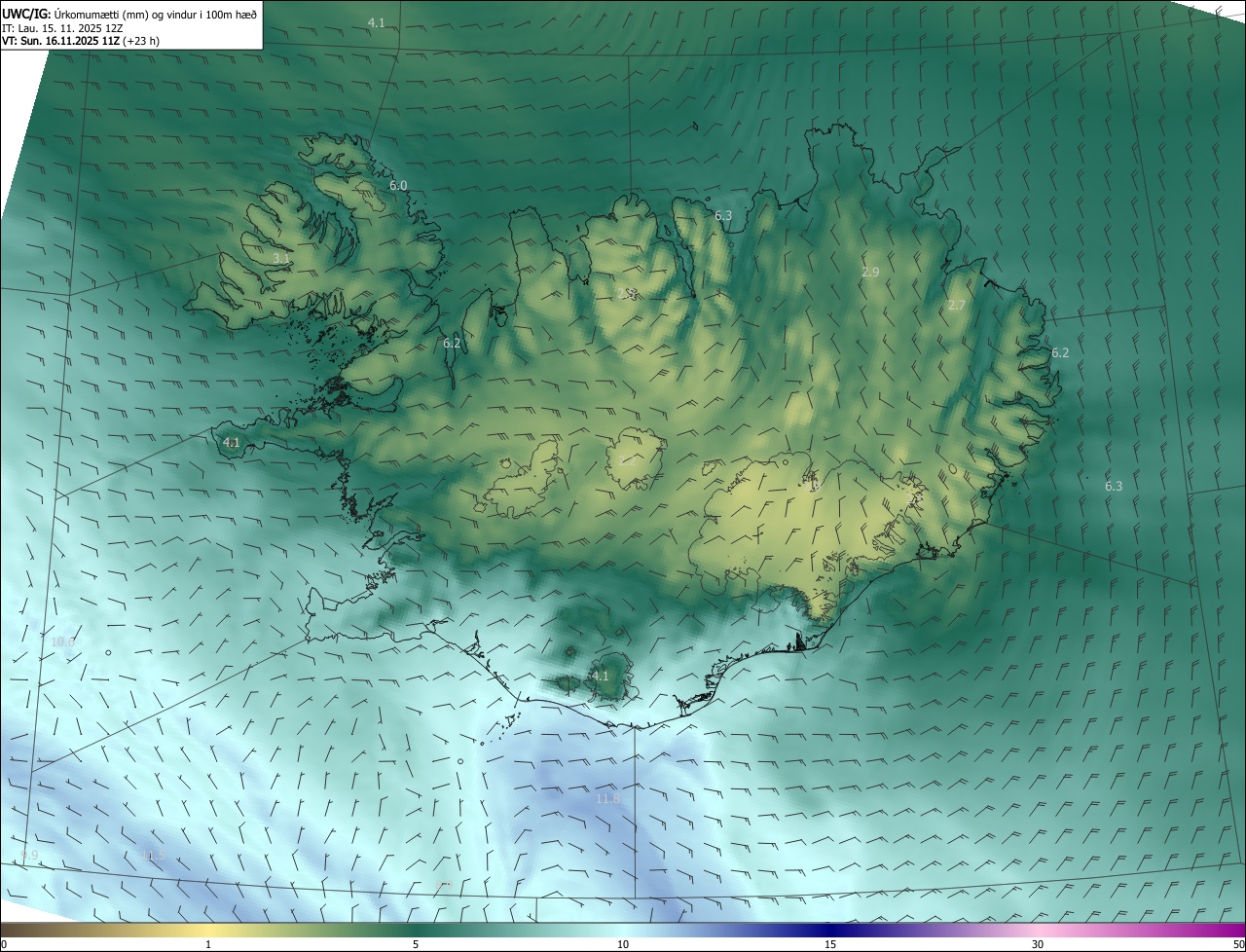
Task: Click the 9.9 value label in the ocean
Action: 29,855
